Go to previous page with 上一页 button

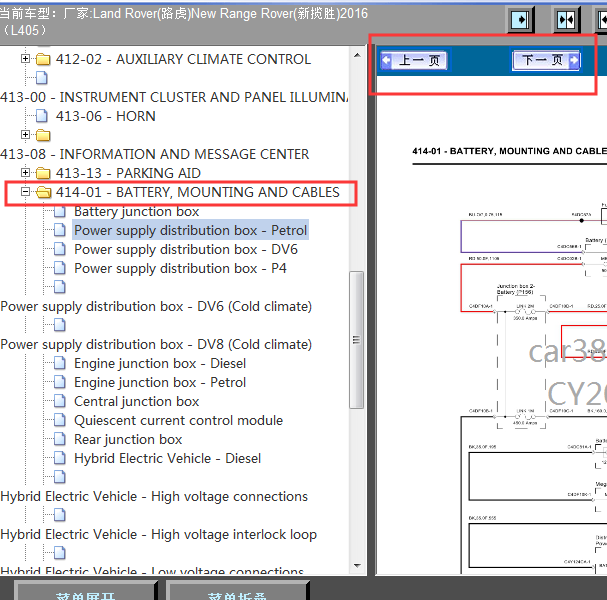tap(413, 60)
